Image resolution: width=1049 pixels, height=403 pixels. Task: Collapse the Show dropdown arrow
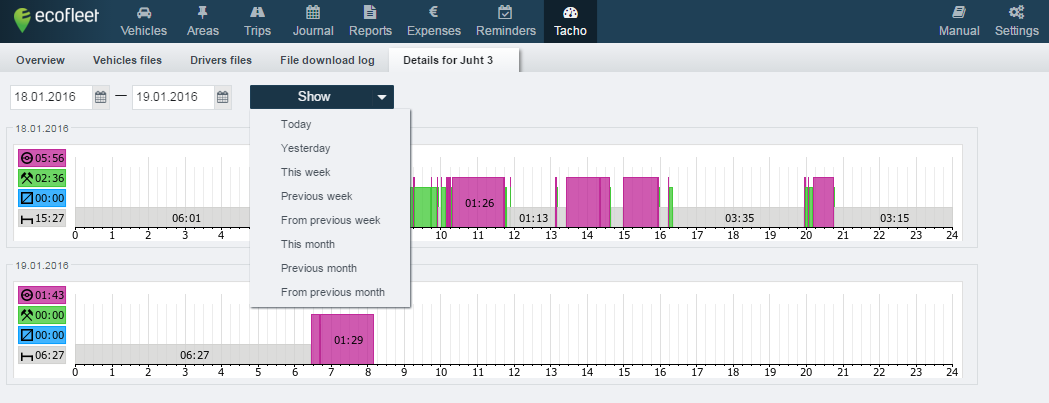(x=382, y=97)
